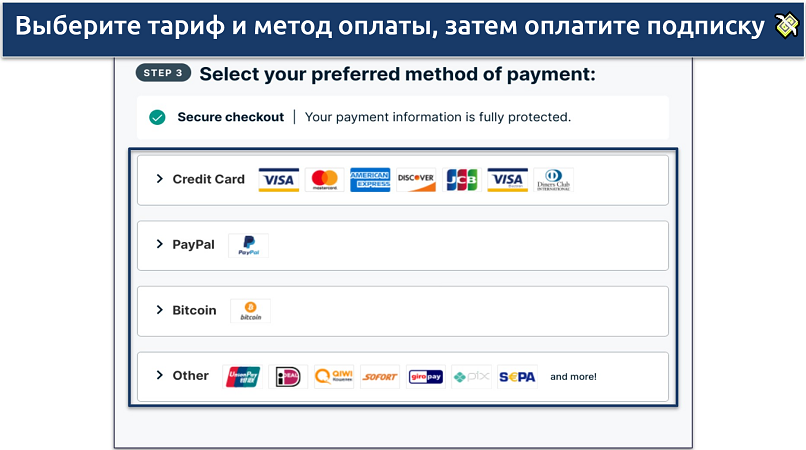Click the PayPal logo icon
This screenshot has height=450, width=806.
tap(248, 245)
